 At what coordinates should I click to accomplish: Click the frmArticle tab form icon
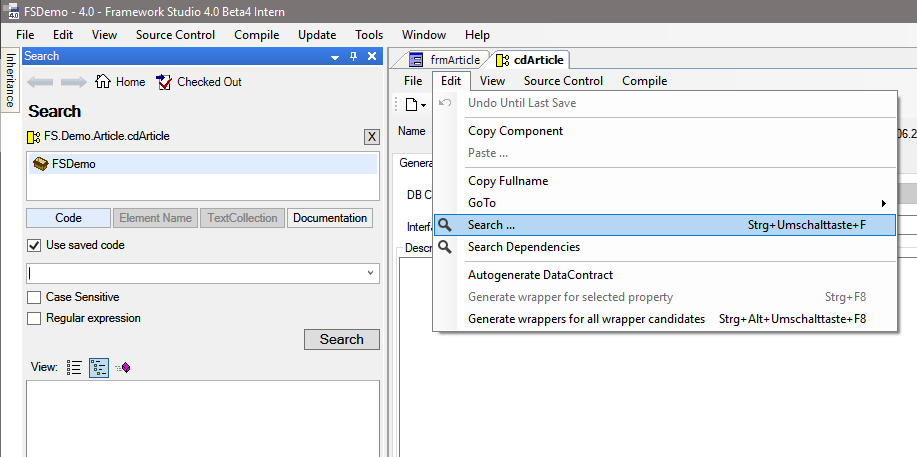point(416,60)
